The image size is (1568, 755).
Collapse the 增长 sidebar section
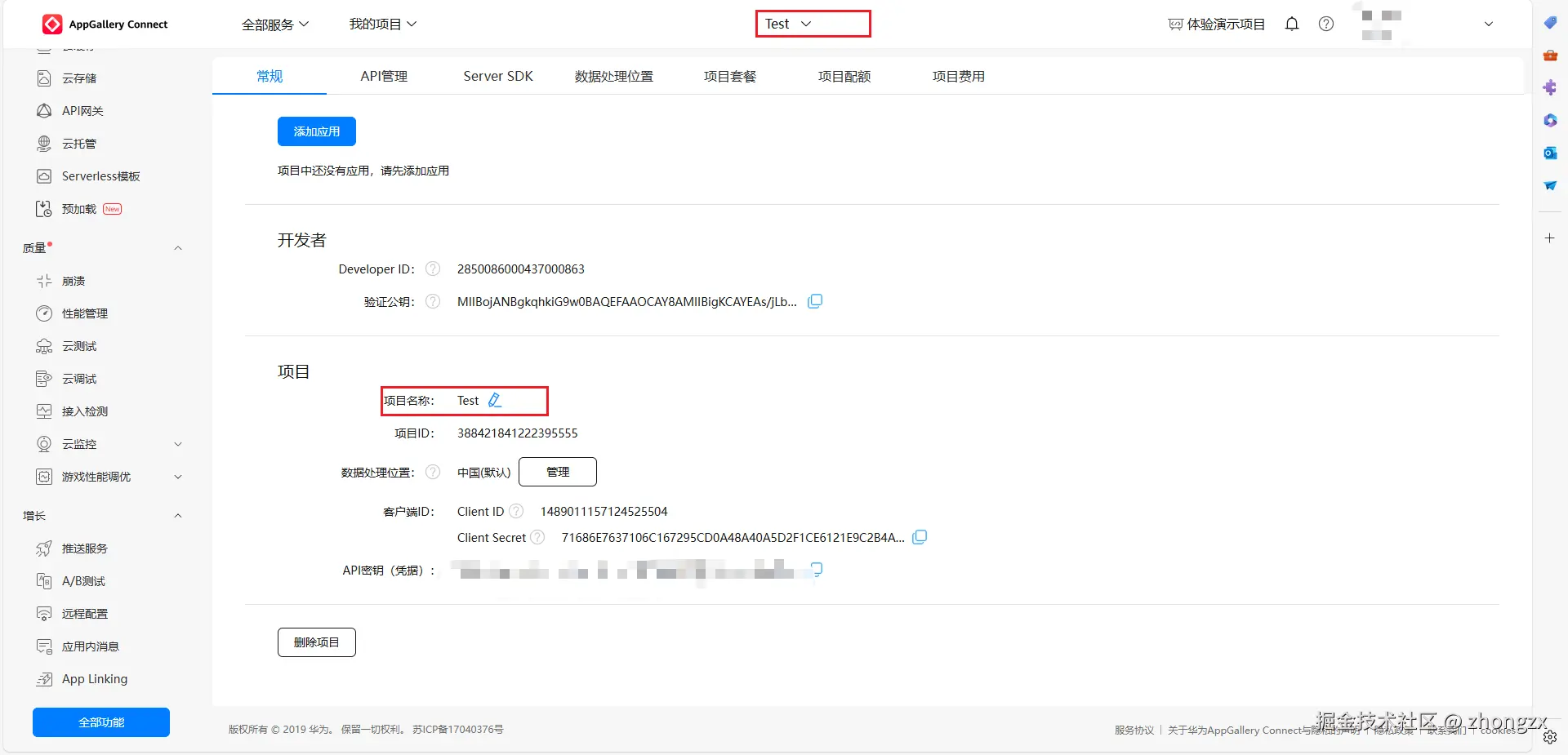click(x=178, y=516)
